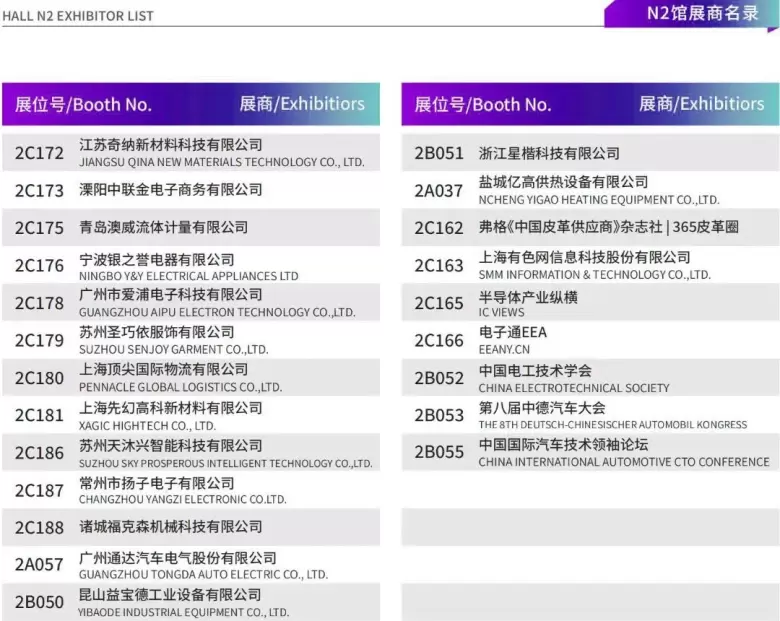Select 江苏奇纳新材料科技有限公司 exhibitor name
This screenshot has width=780, height=621.
click(x=171, y=145)
